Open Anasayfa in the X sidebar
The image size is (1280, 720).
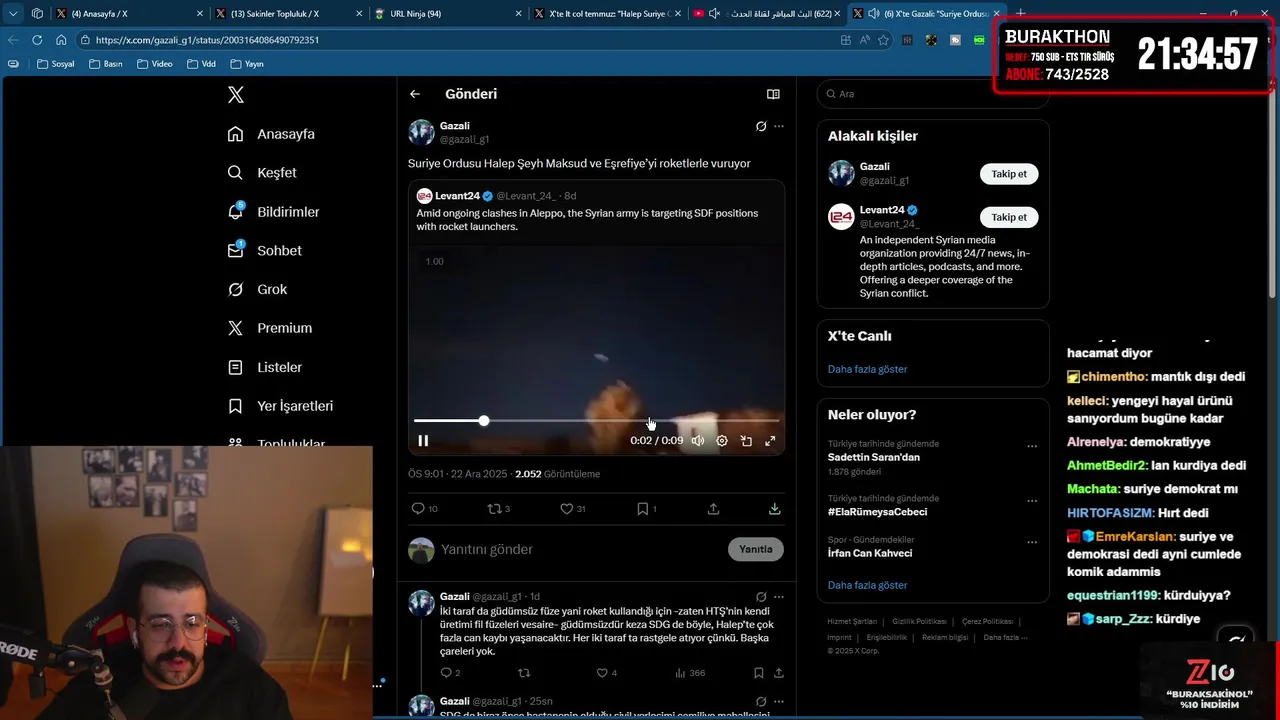(271, 134)
